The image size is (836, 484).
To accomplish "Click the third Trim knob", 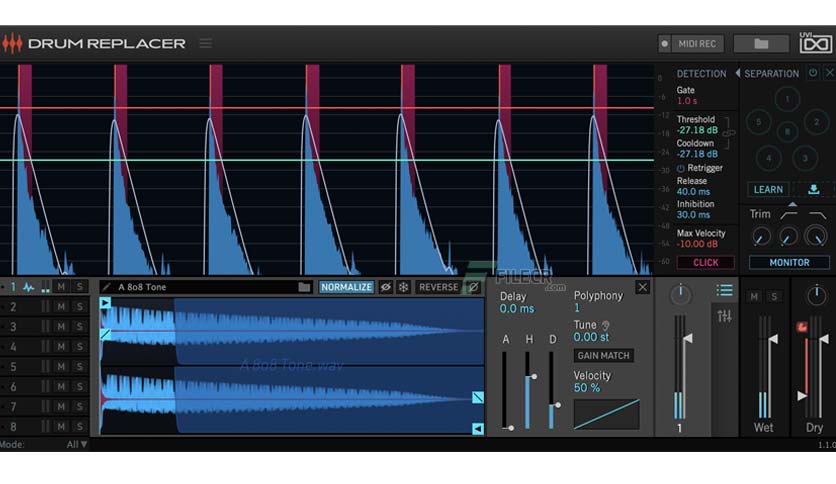I will 816,236.
